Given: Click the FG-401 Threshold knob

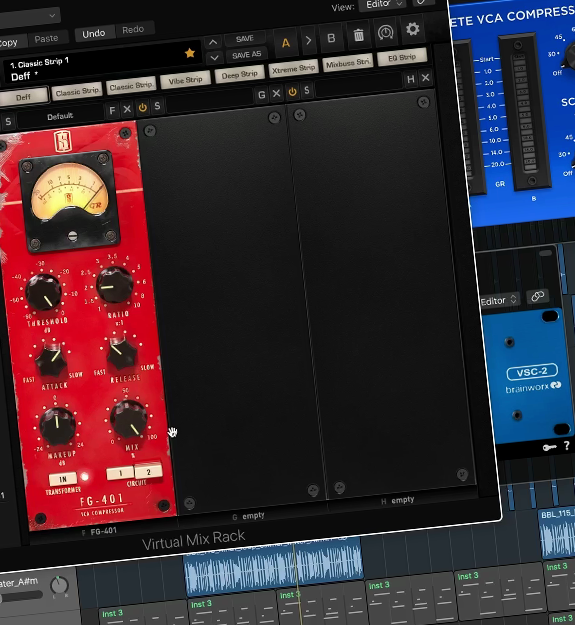Looking at the screenshot, I should [43, 292].
